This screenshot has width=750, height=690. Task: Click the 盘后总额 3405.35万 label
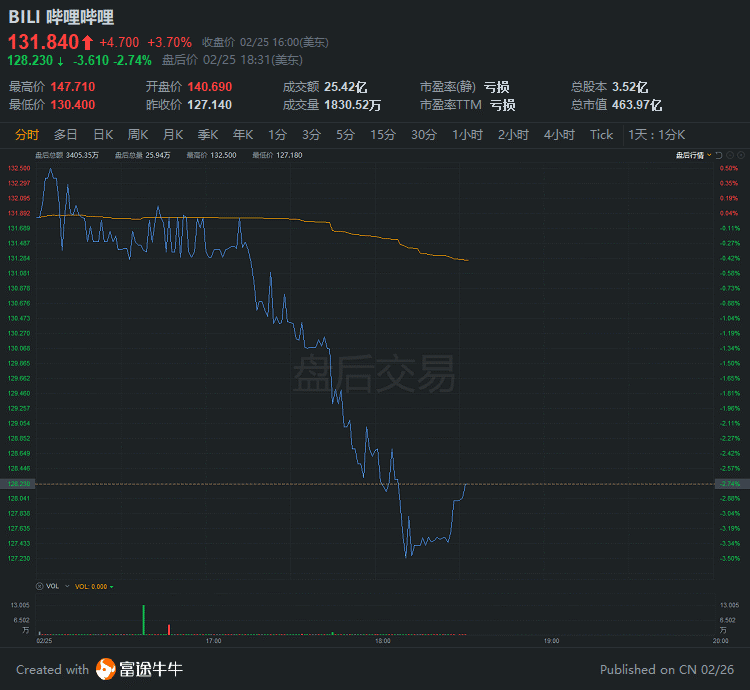point(67,155)
